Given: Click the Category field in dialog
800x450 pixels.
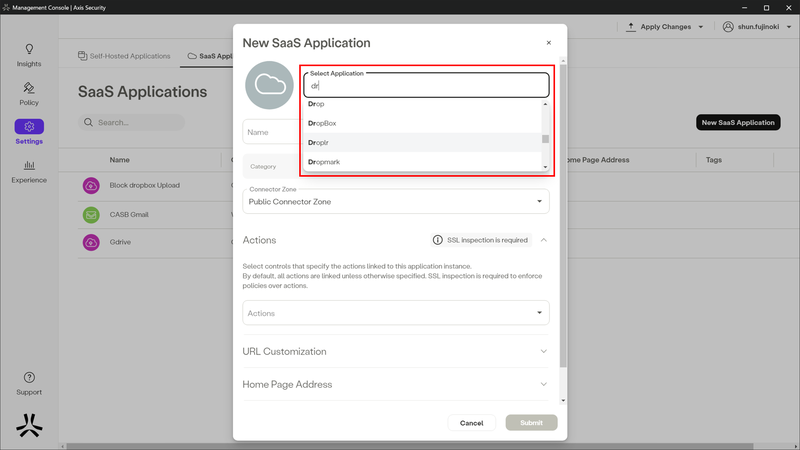Looking at the screenshot, I should click(x=273, y=166).
